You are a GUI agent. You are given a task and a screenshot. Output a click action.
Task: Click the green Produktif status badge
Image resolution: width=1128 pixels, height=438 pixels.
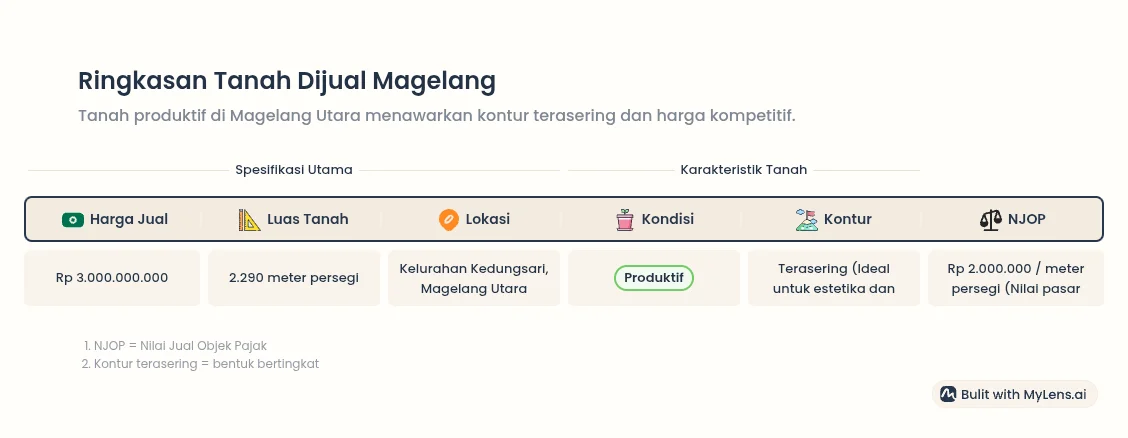tap(653, 277)
